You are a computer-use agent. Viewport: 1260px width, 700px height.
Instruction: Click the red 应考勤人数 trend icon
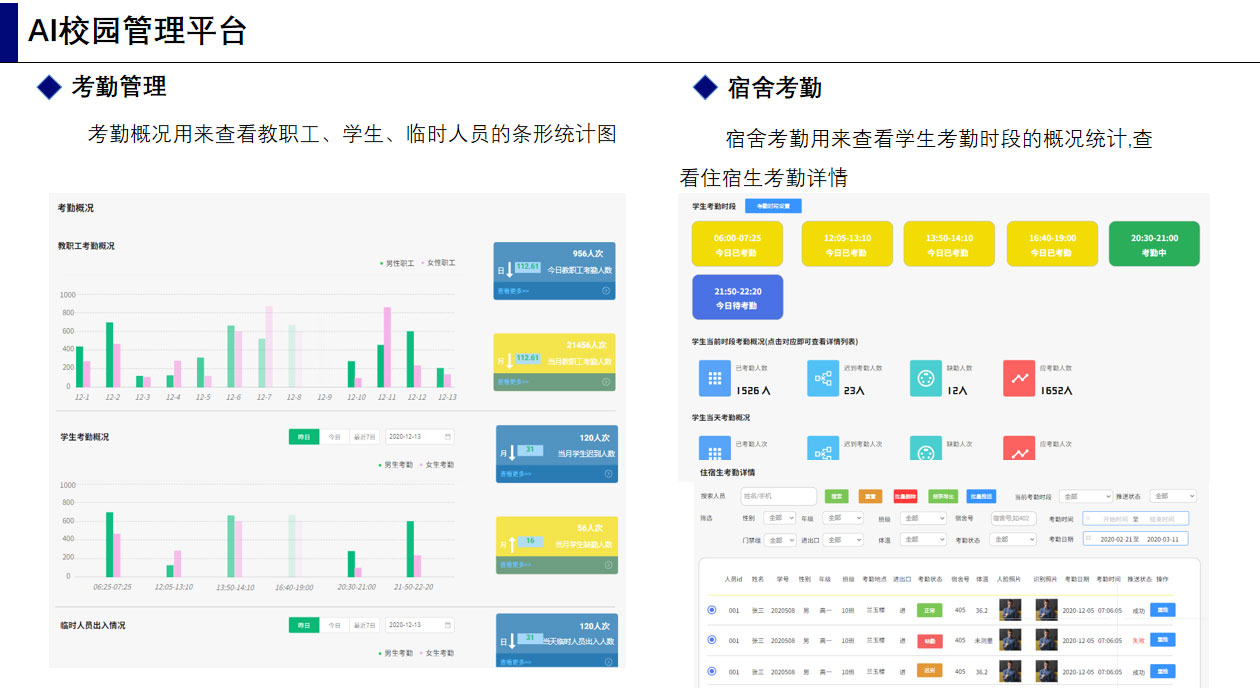[x=1019, y=379]
